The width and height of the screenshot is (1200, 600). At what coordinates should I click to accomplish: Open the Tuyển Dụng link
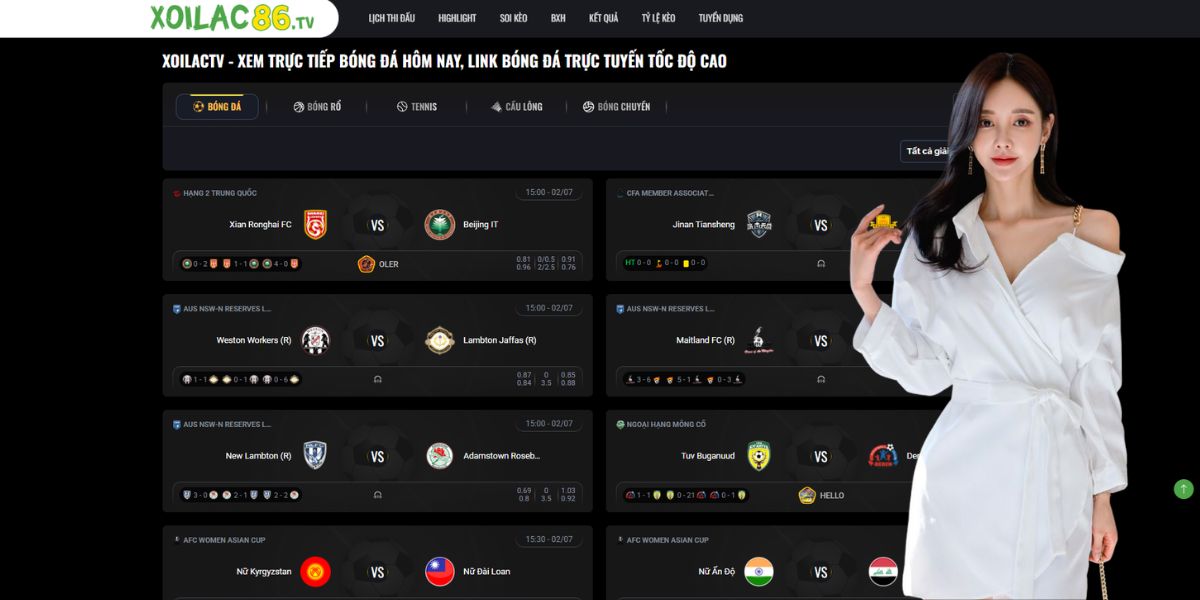721,18
